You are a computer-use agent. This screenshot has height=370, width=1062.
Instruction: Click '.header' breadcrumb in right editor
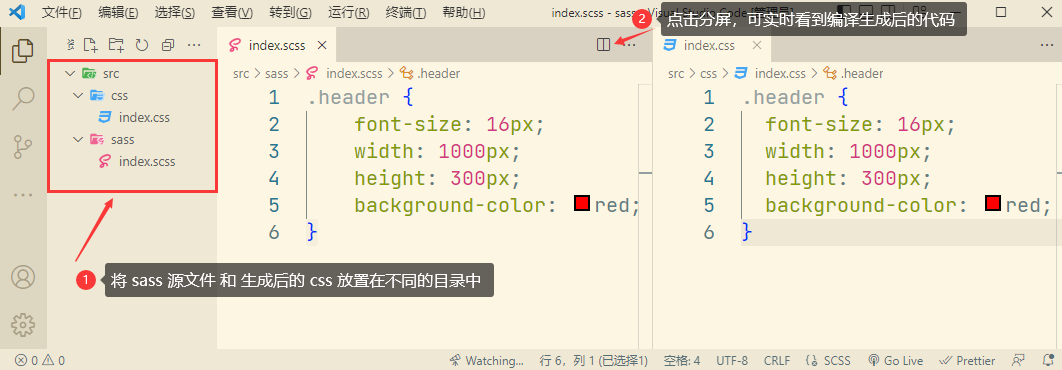853,74
